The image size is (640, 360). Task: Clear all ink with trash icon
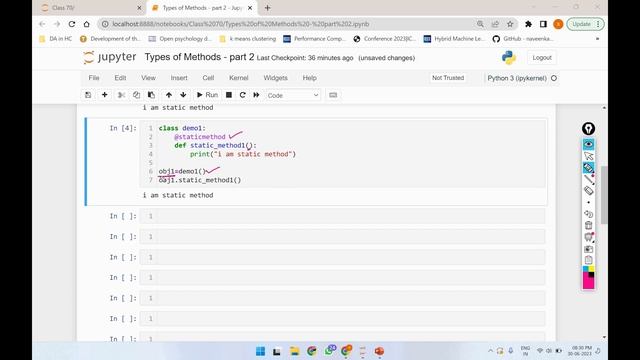tap(588, 225)
